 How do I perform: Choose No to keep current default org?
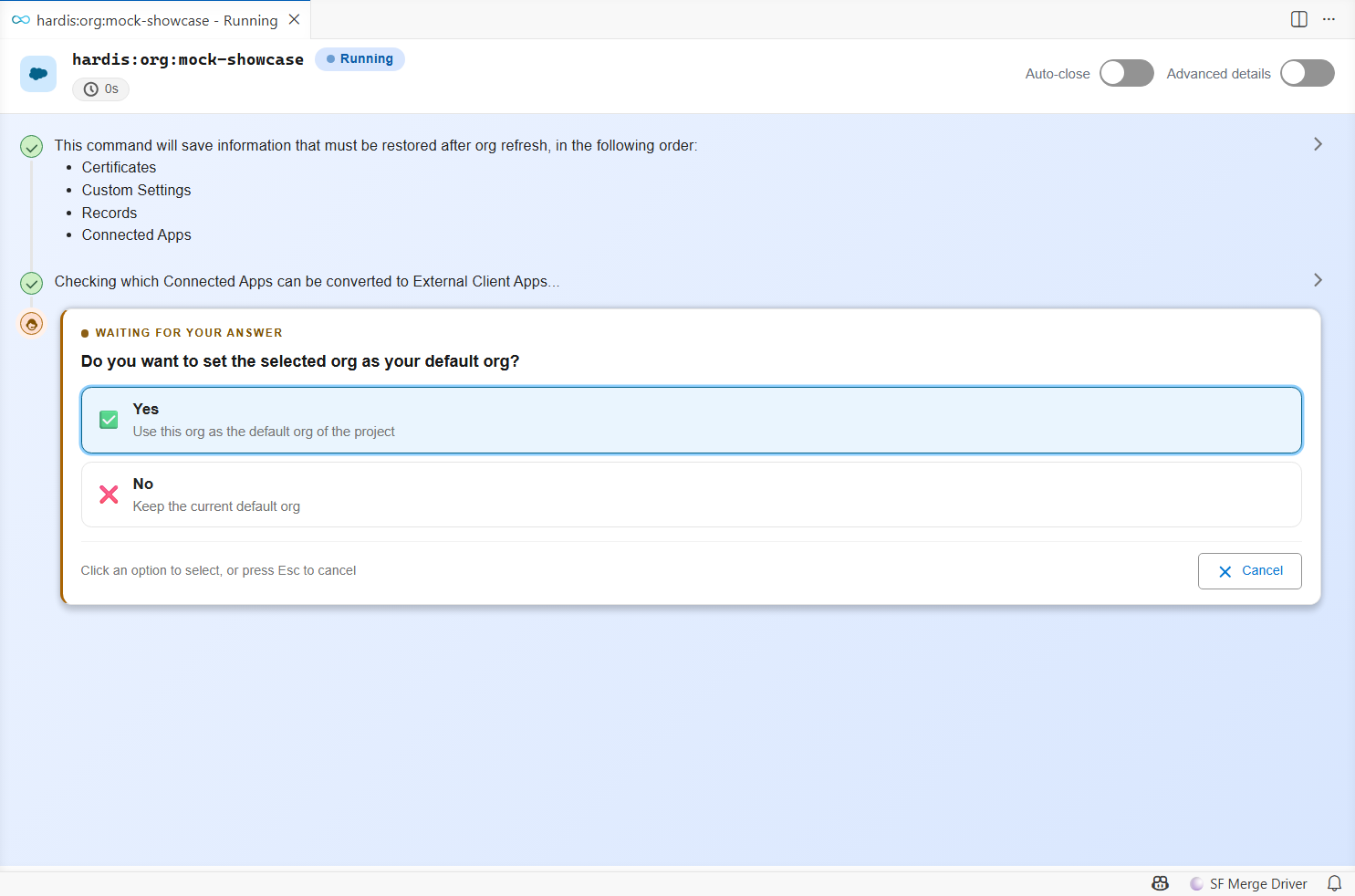pos(692,495)
